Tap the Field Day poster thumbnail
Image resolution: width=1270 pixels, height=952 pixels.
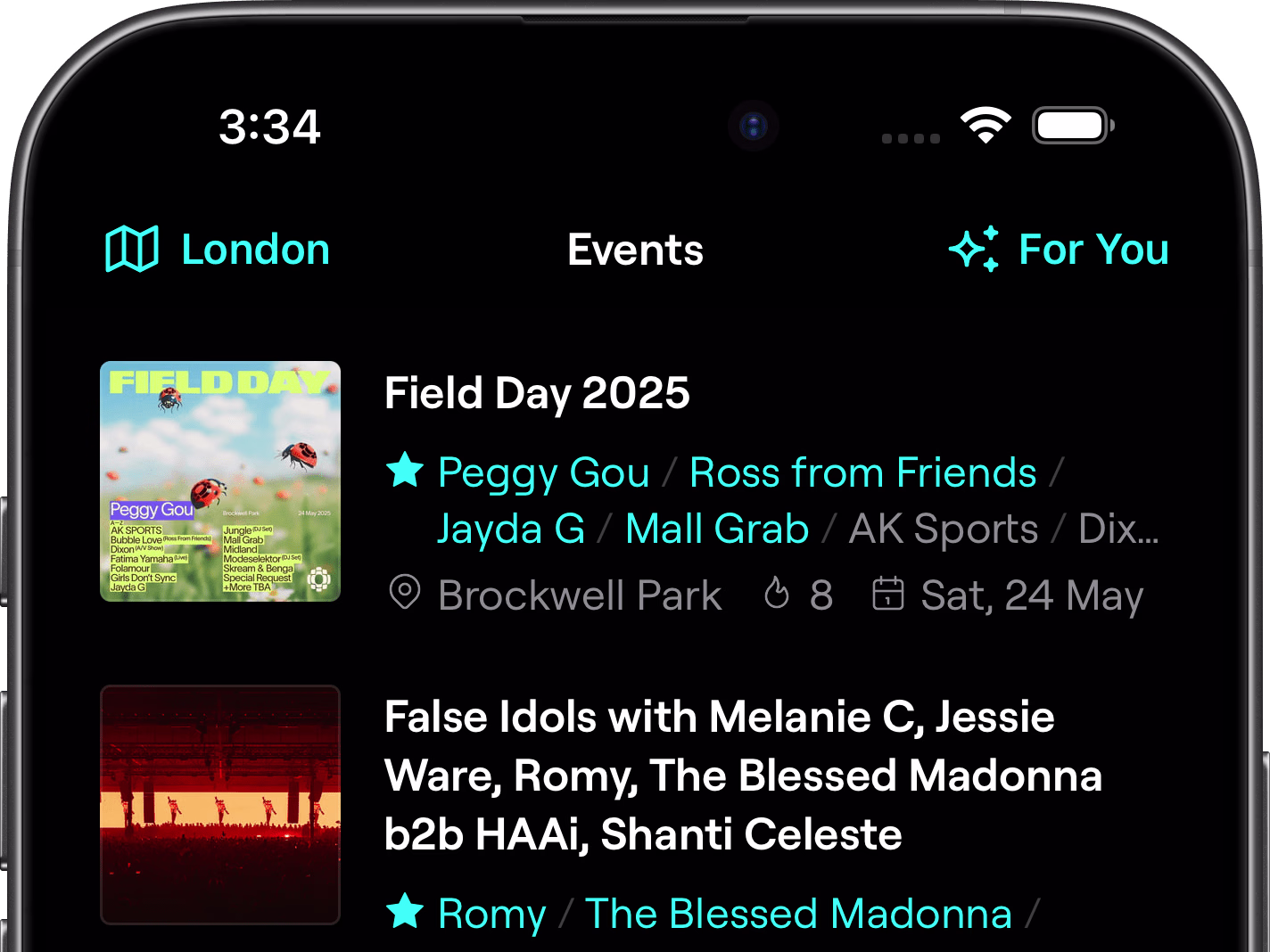[x=220, y=481]
